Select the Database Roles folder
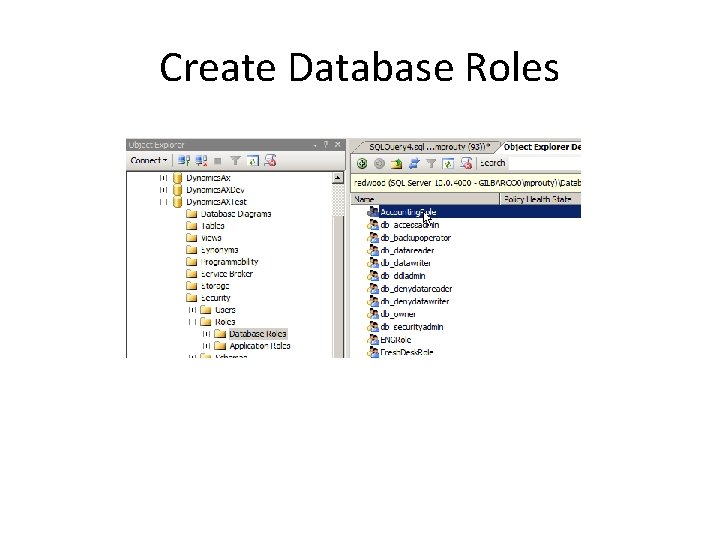 coord(258,334)
